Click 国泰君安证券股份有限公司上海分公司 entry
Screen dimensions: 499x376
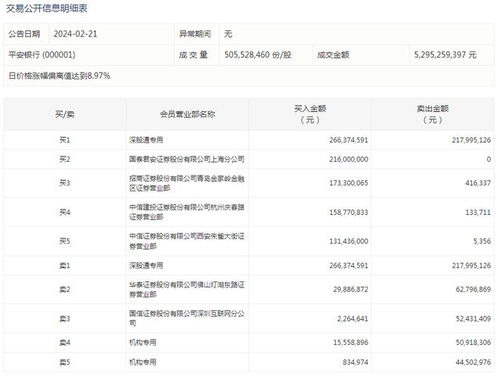[187, 159]
